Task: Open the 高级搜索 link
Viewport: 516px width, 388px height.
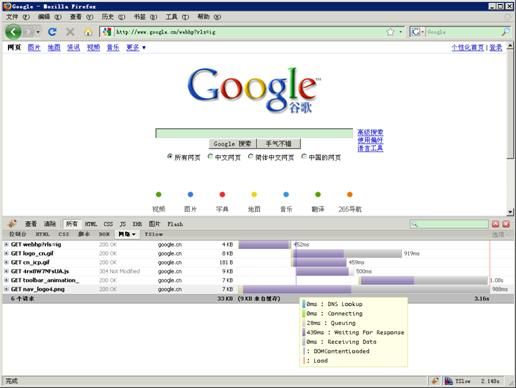Action: pos(370,132)
